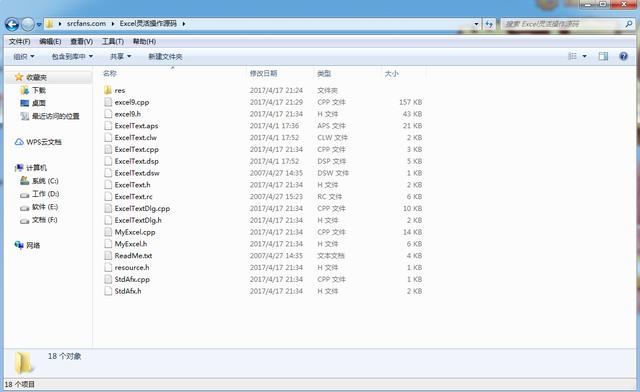This screenshot has width=640, height=392.
Task: Select the StdAfx.cpp file icon
Action: pyautogui.click(x=108, y=280)
